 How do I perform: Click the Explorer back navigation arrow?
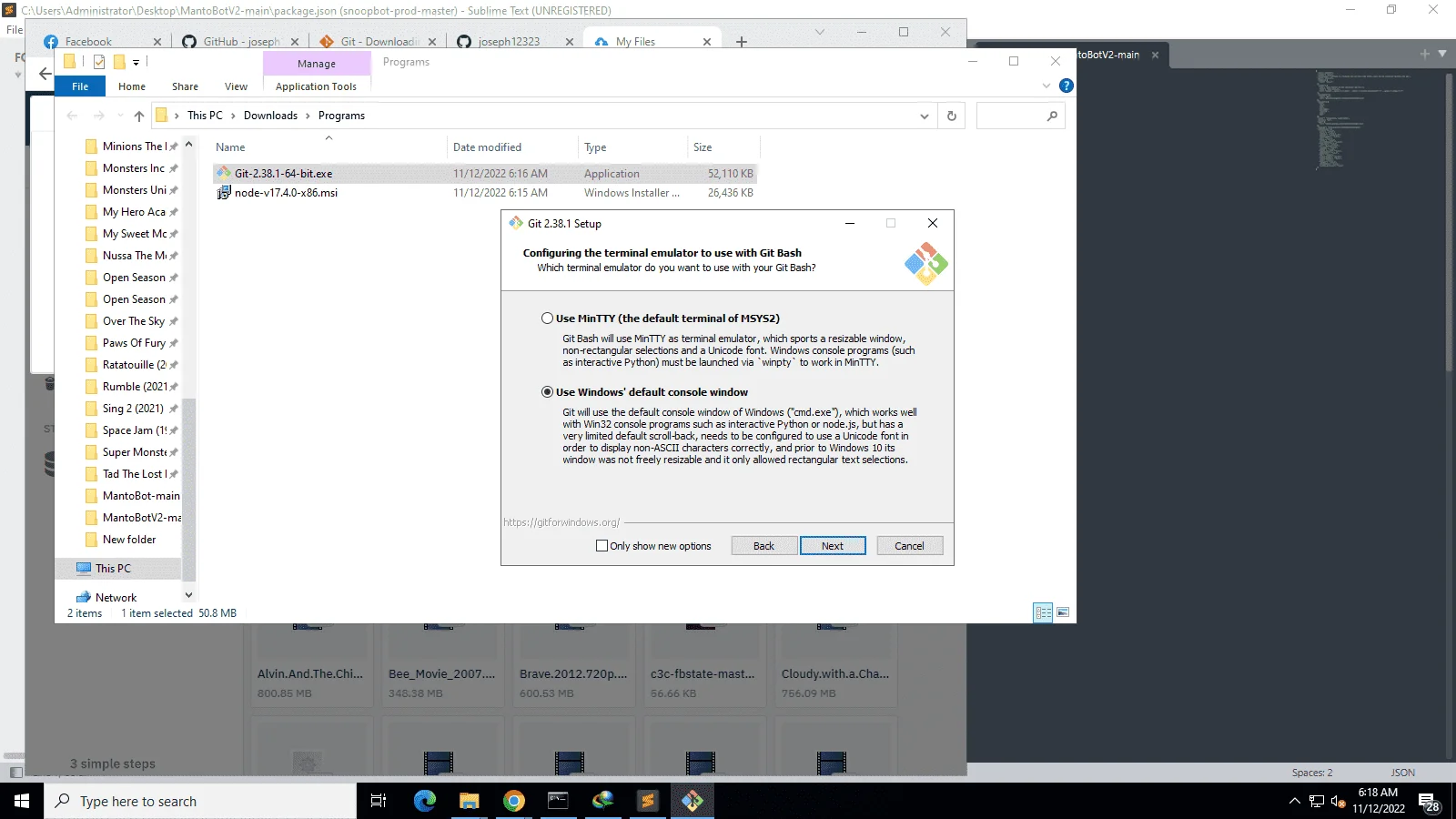[x=72, y=116]
